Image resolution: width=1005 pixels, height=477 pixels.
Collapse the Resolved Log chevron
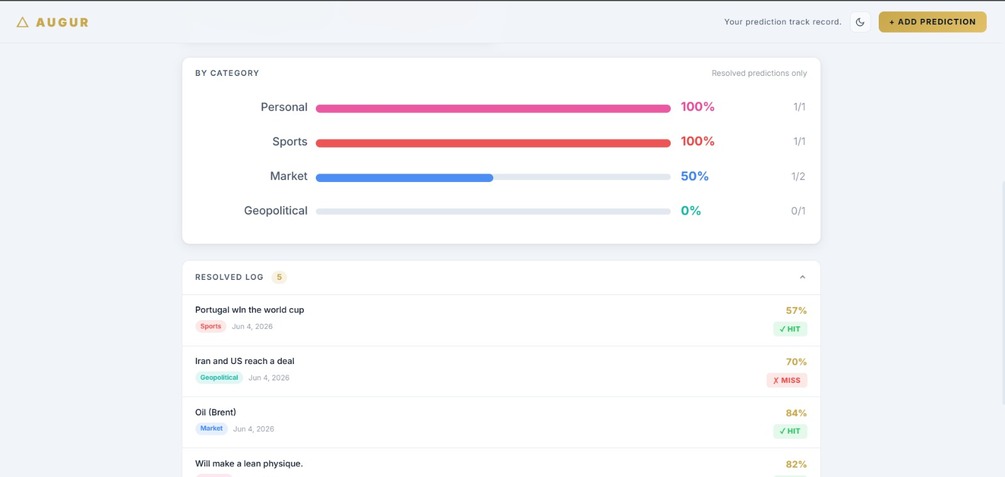click(802, 277)
